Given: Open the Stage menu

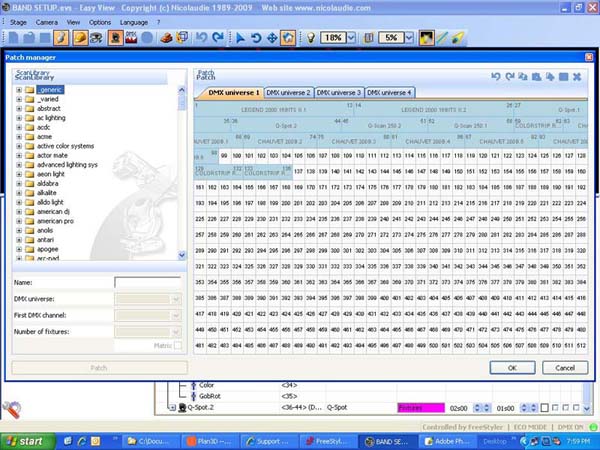Looking at the screenshot, I should click(x=18, y=22).
